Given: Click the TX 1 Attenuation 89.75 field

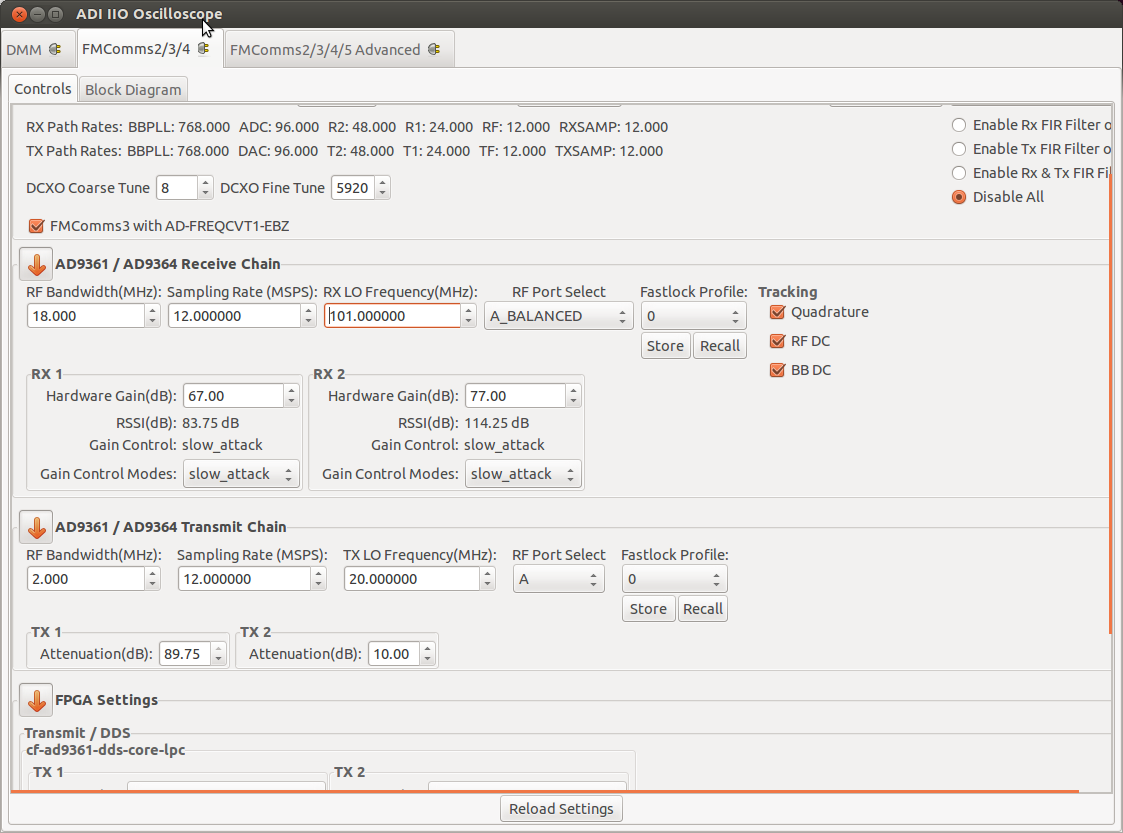Looking at the screenshot, I should coord(185,653).
